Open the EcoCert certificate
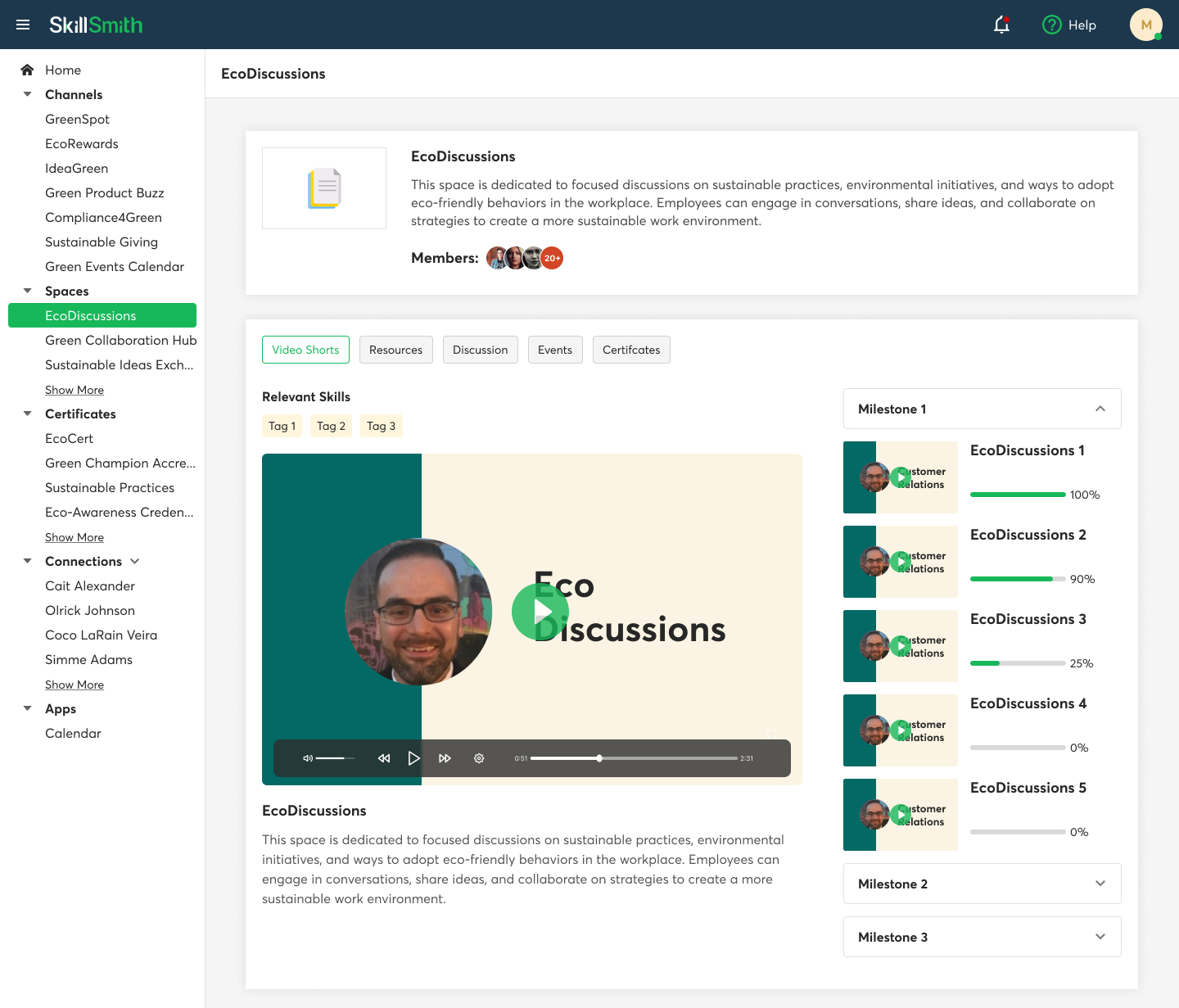This screenshot has width=1179, height=1008. click(69, 438)
